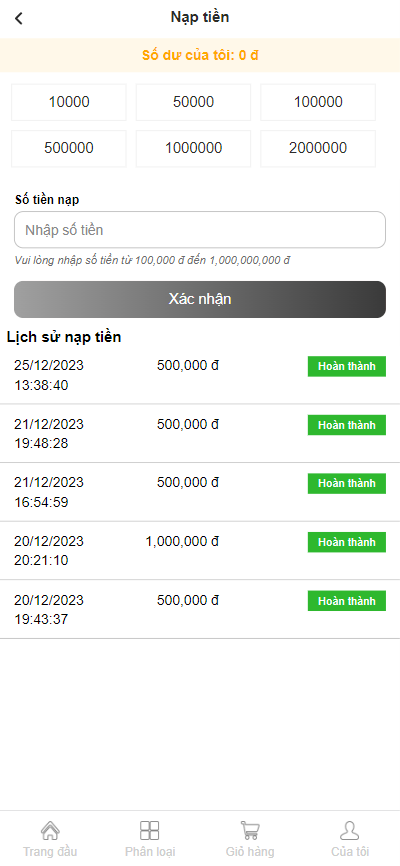Select the 10000 amount option
The width and height of the screenshot is (400, 866).
pos(69,102)
